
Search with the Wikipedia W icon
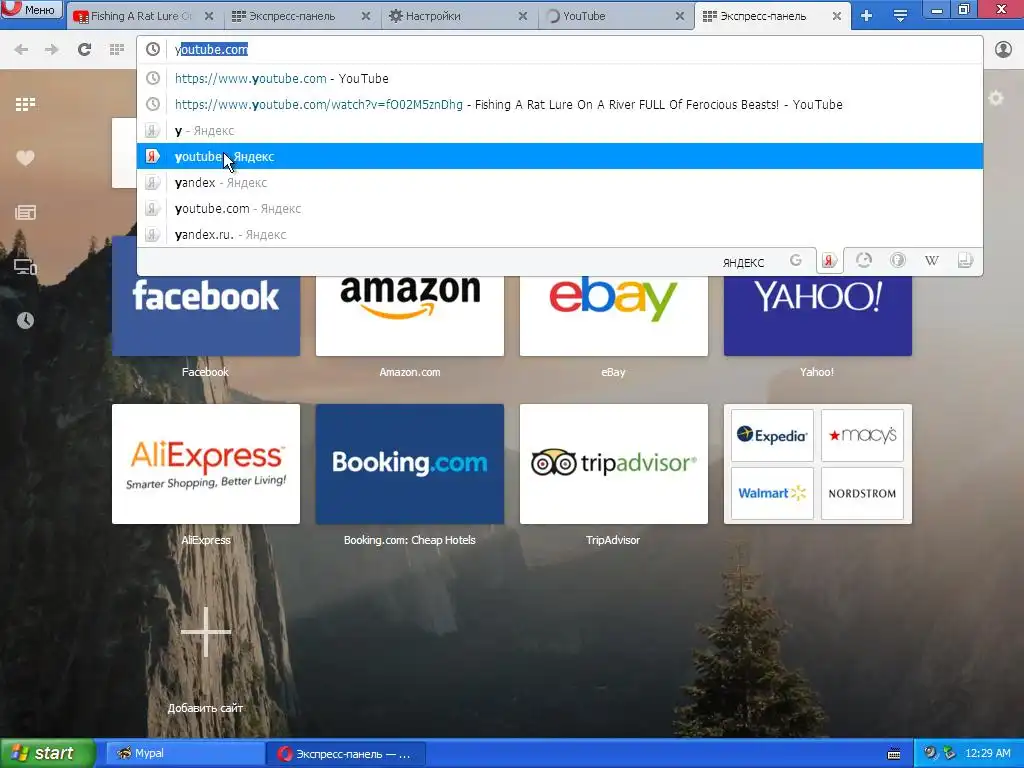932,261
